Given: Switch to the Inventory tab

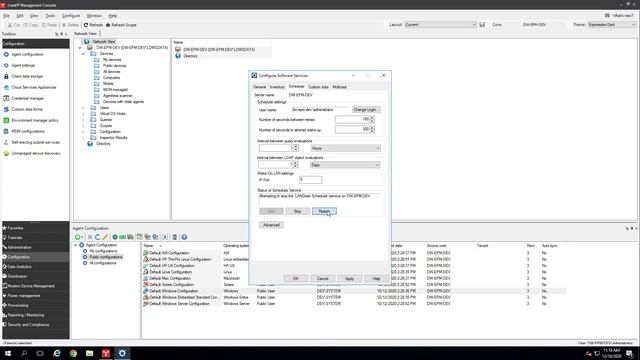Looking at the screenshot, I should 277,87.
